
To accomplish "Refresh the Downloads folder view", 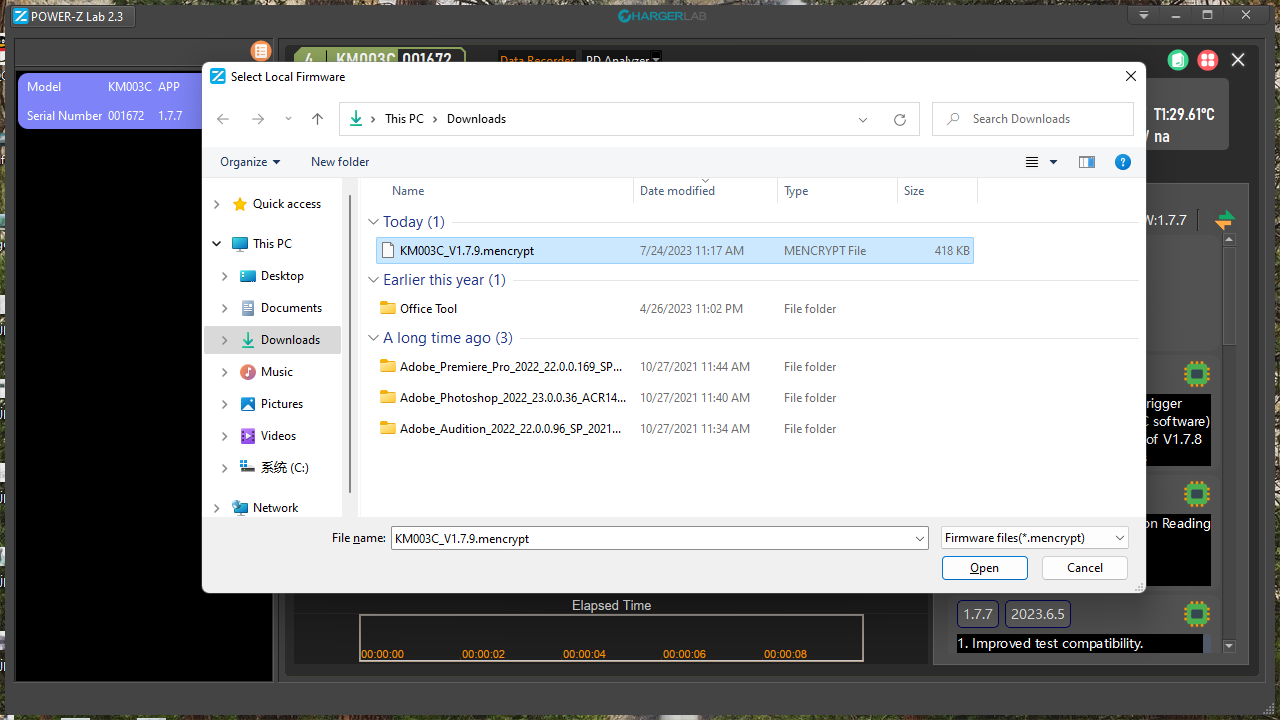I will [x=899, y=118].
